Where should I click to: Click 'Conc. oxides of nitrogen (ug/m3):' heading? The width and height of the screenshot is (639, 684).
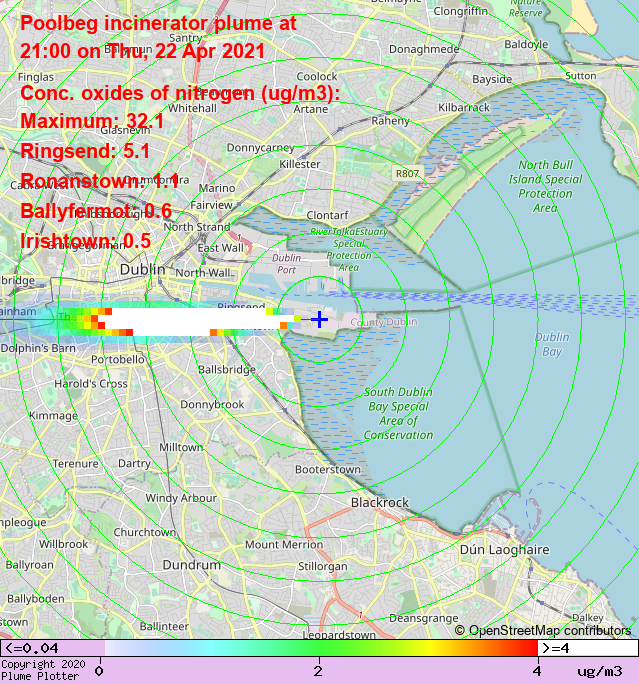[180, 93]
